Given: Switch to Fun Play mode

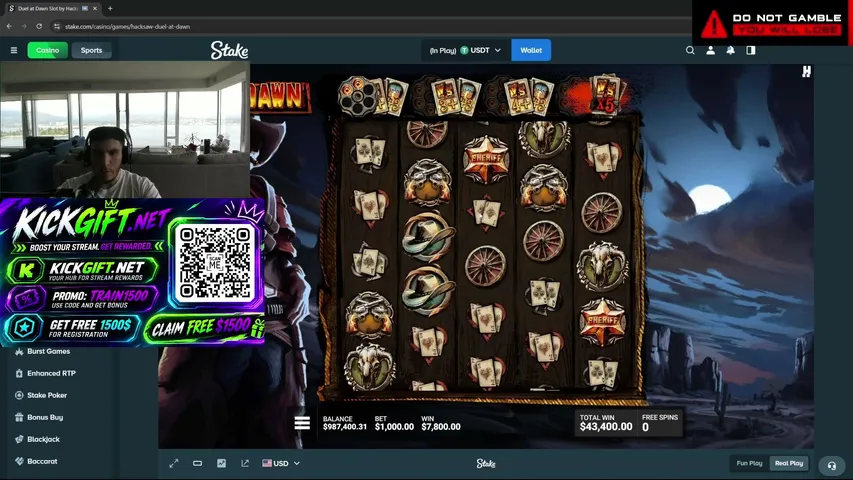Looking at the screenshot, I should tap(749, 463).
